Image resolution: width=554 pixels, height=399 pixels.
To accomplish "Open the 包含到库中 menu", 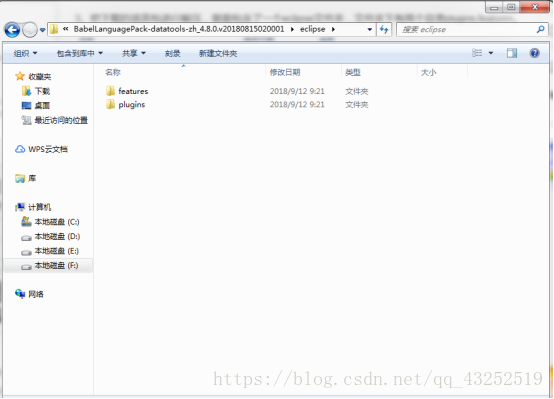I will coord(79,53).
